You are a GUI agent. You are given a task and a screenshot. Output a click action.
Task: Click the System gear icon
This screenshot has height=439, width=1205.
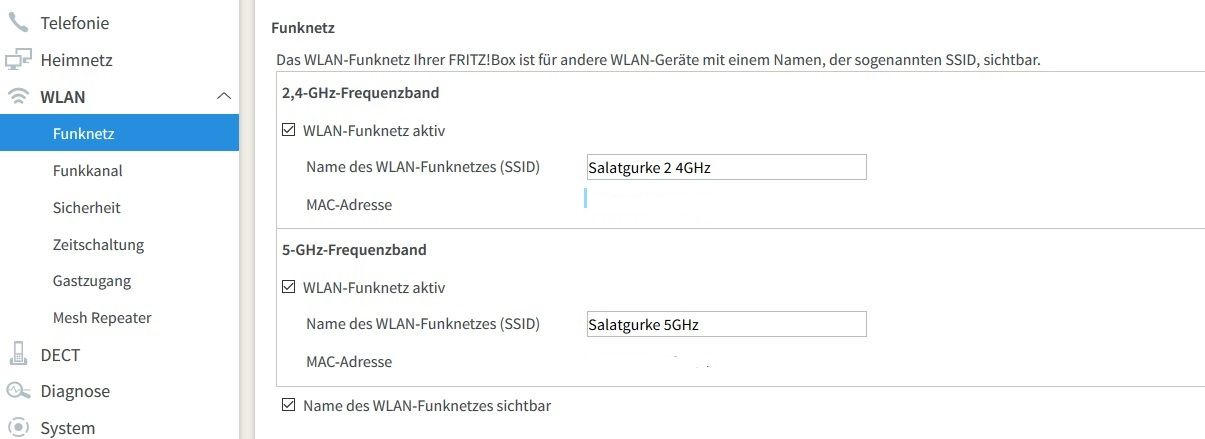(18, 428)
